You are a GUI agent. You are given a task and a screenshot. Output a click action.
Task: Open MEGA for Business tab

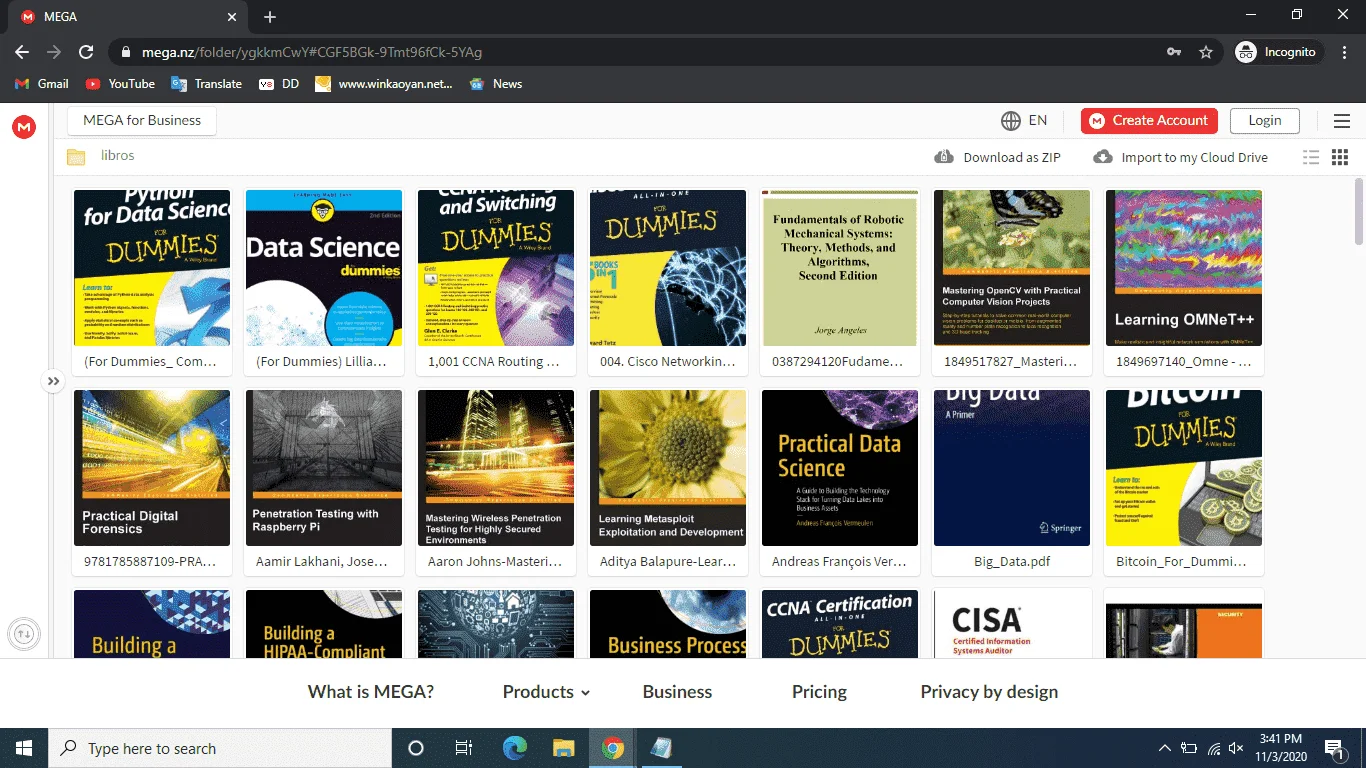coord(142,121)
